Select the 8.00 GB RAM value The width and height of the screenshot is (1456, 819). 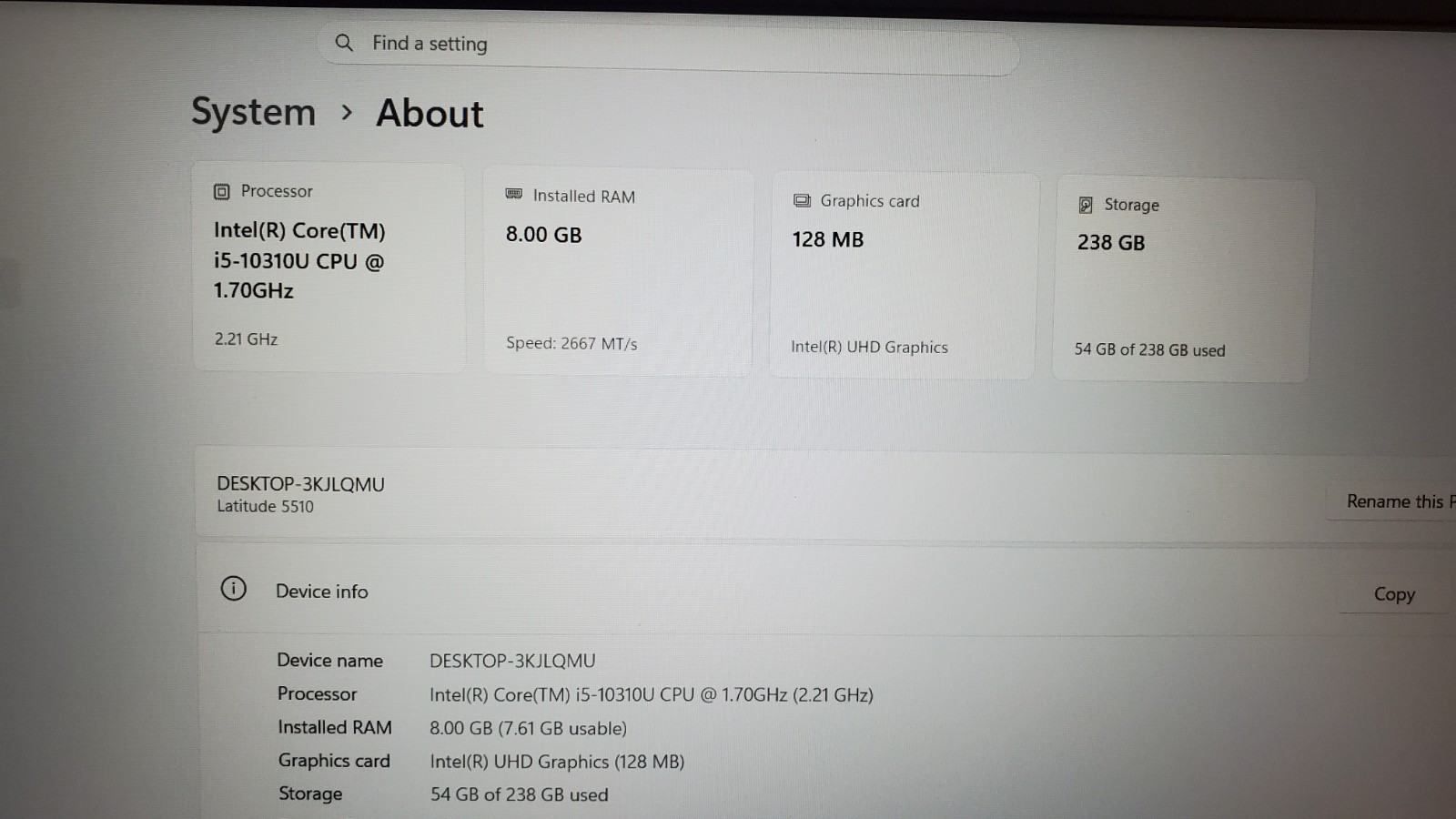pos(543,235)
